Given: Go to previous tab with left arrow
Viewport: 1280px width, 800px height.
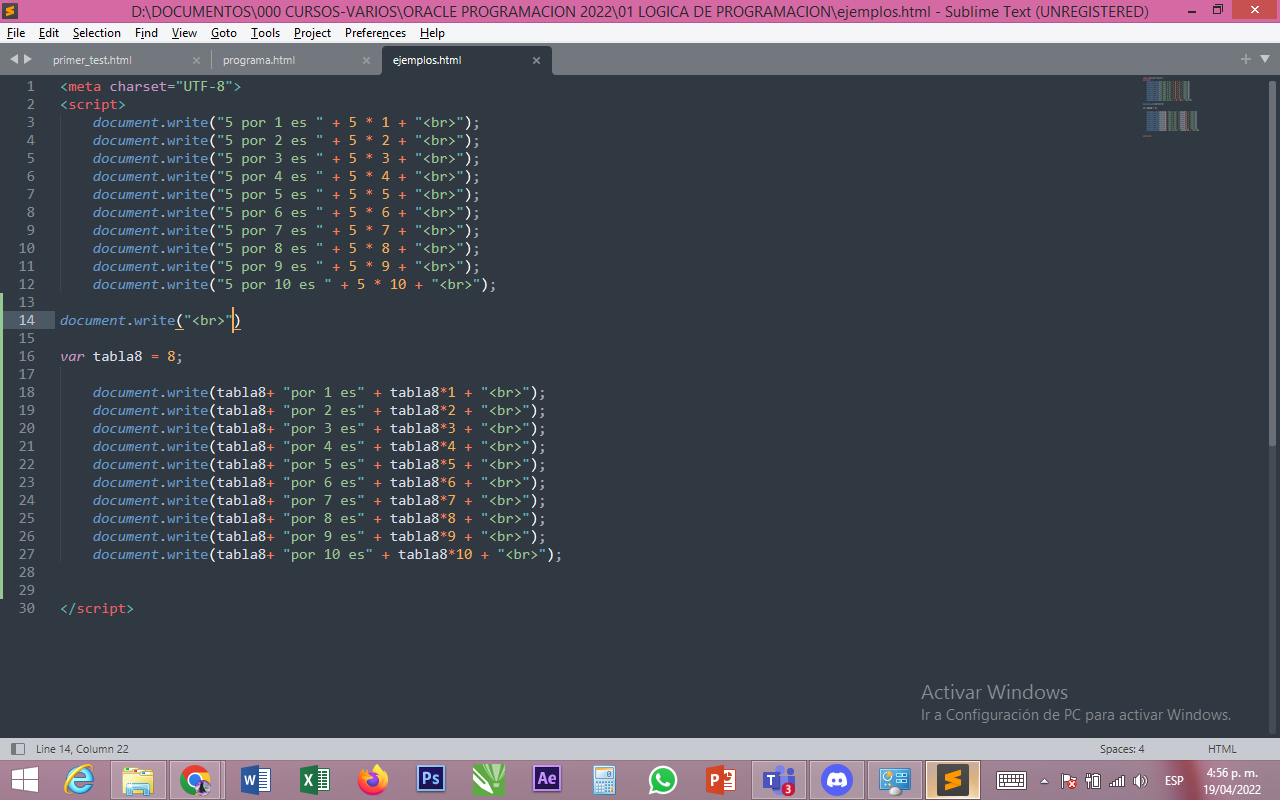Looking at the screenshot, I should [14, 59].
